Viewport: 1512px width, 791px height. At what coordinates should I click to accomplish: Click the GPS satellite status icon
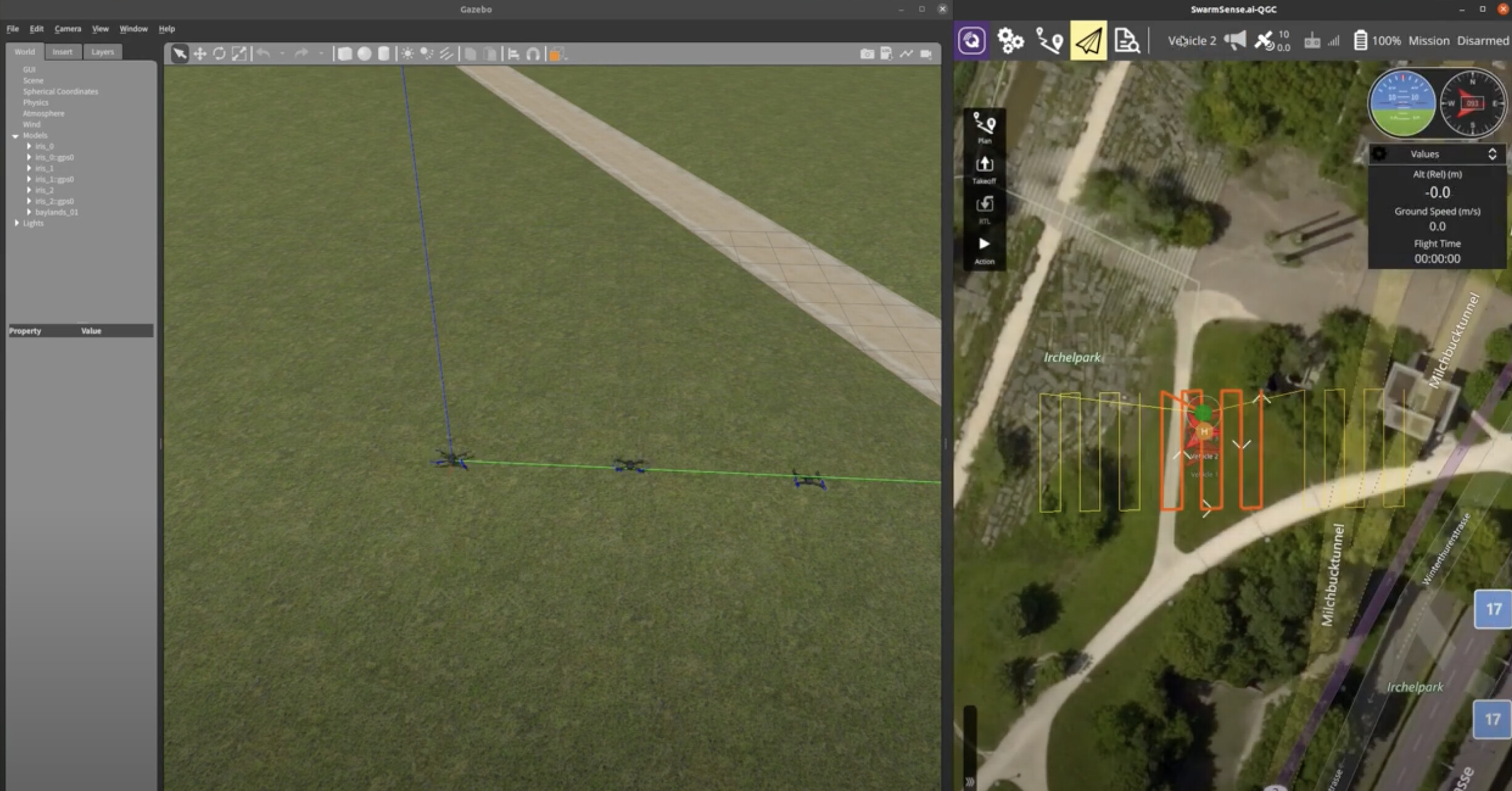[x=1263, y=41]
